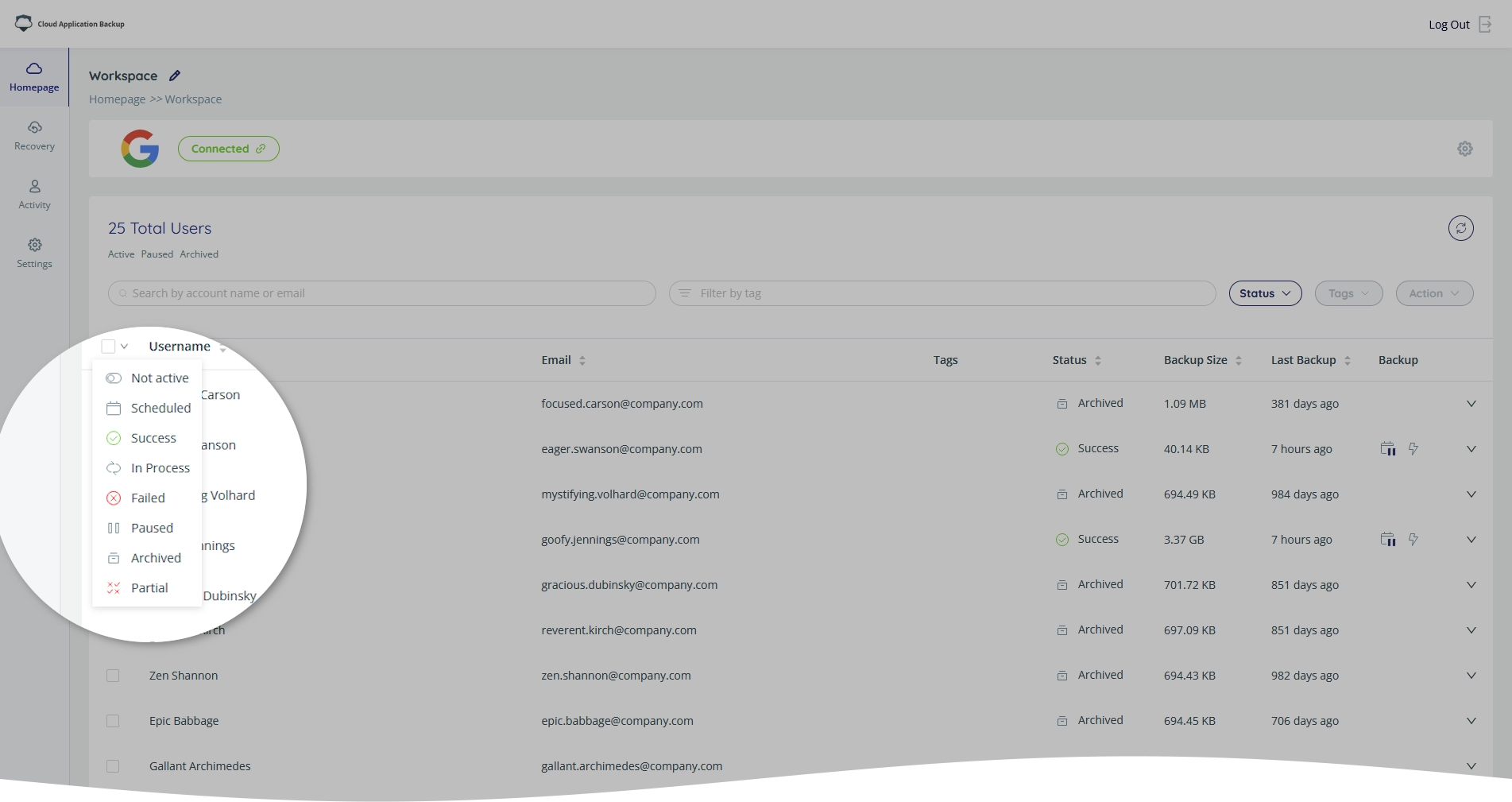Open the Status dropdown button
The image size is (1512, 802).
(x=1265, y=293)
